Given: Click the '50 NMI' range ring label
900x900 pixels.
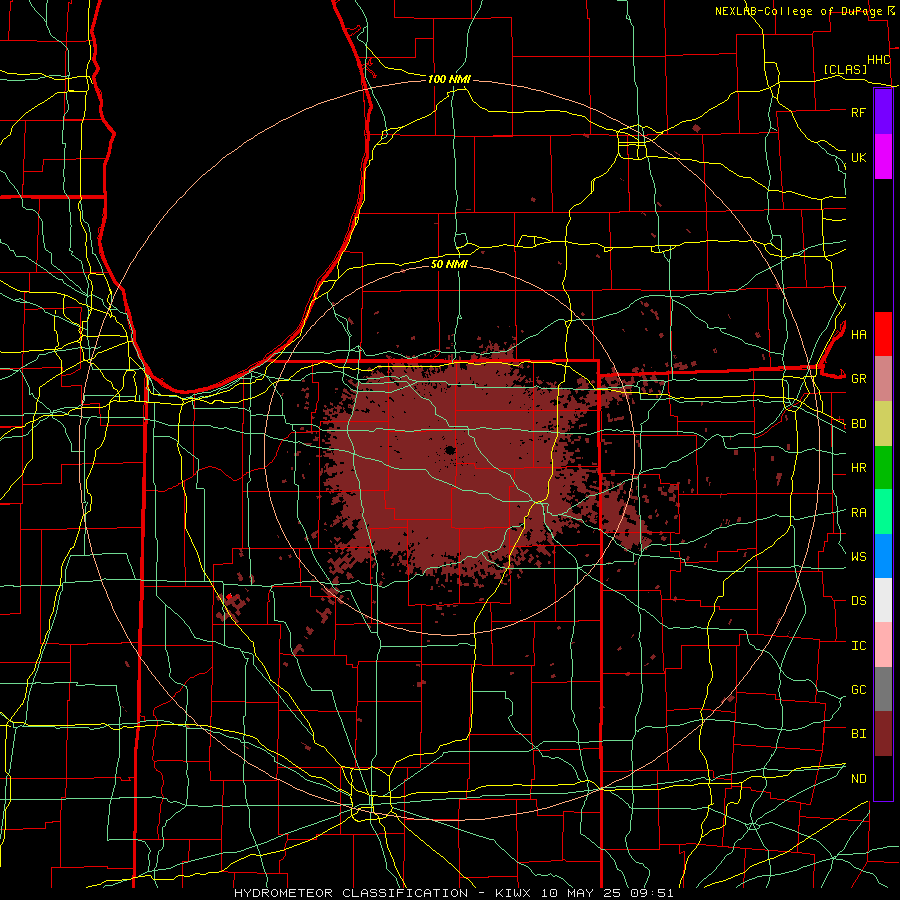Looking at the screenshot, I should point(449,264).
